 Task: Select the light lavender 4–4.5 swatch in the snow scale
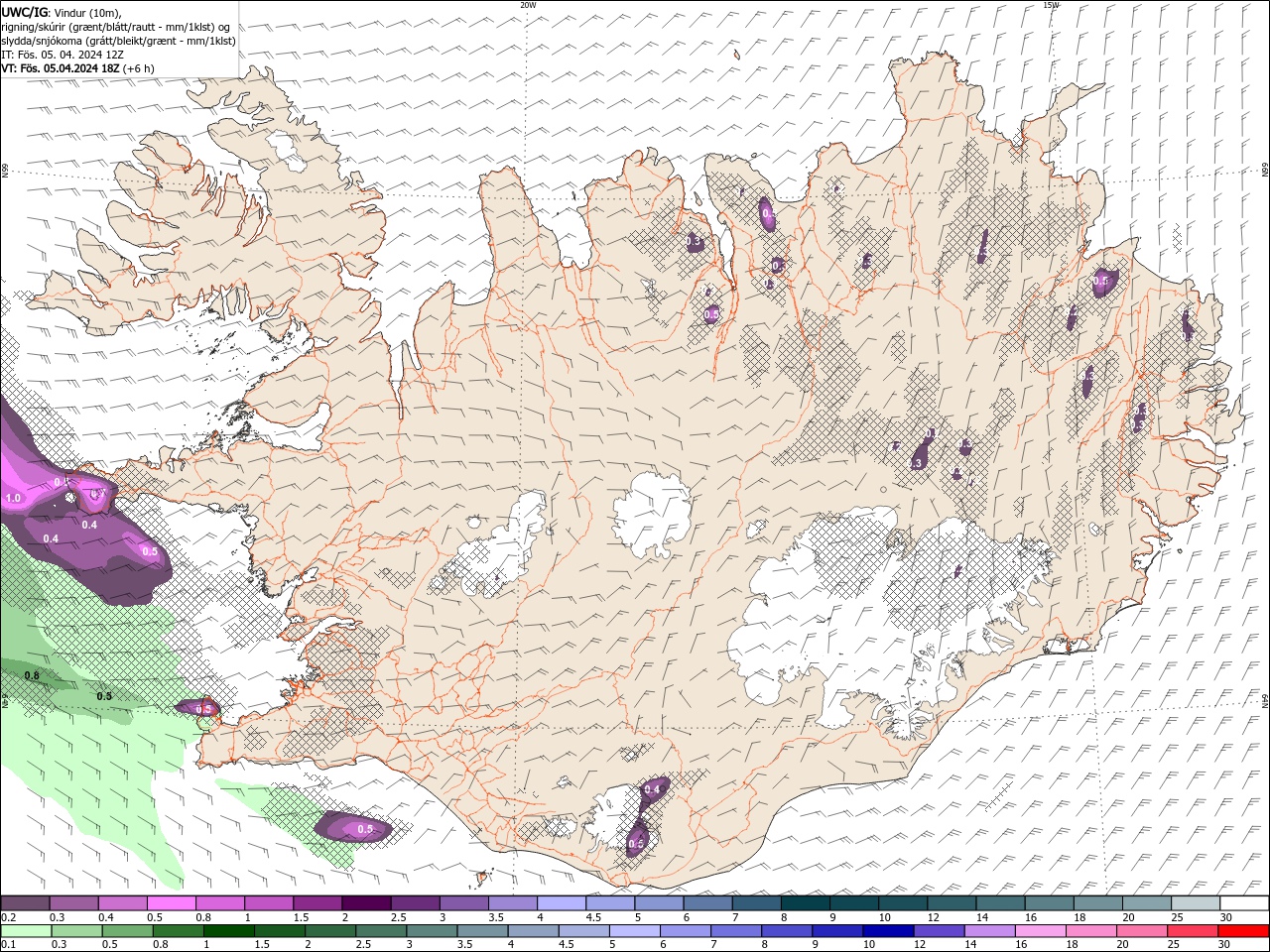coord(560,903)
